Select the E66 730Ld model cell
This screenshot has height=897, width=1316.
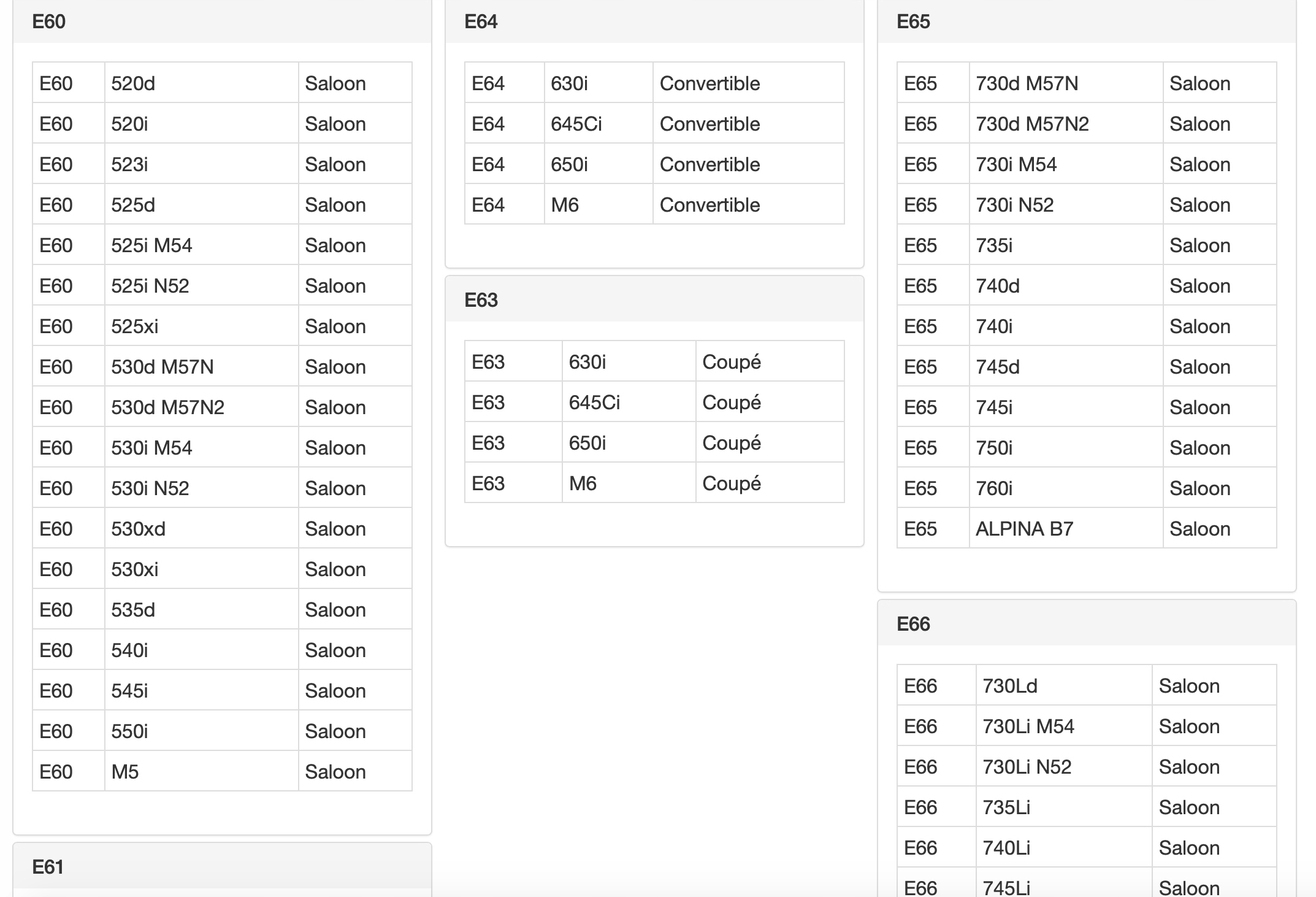pos(1064,685)
